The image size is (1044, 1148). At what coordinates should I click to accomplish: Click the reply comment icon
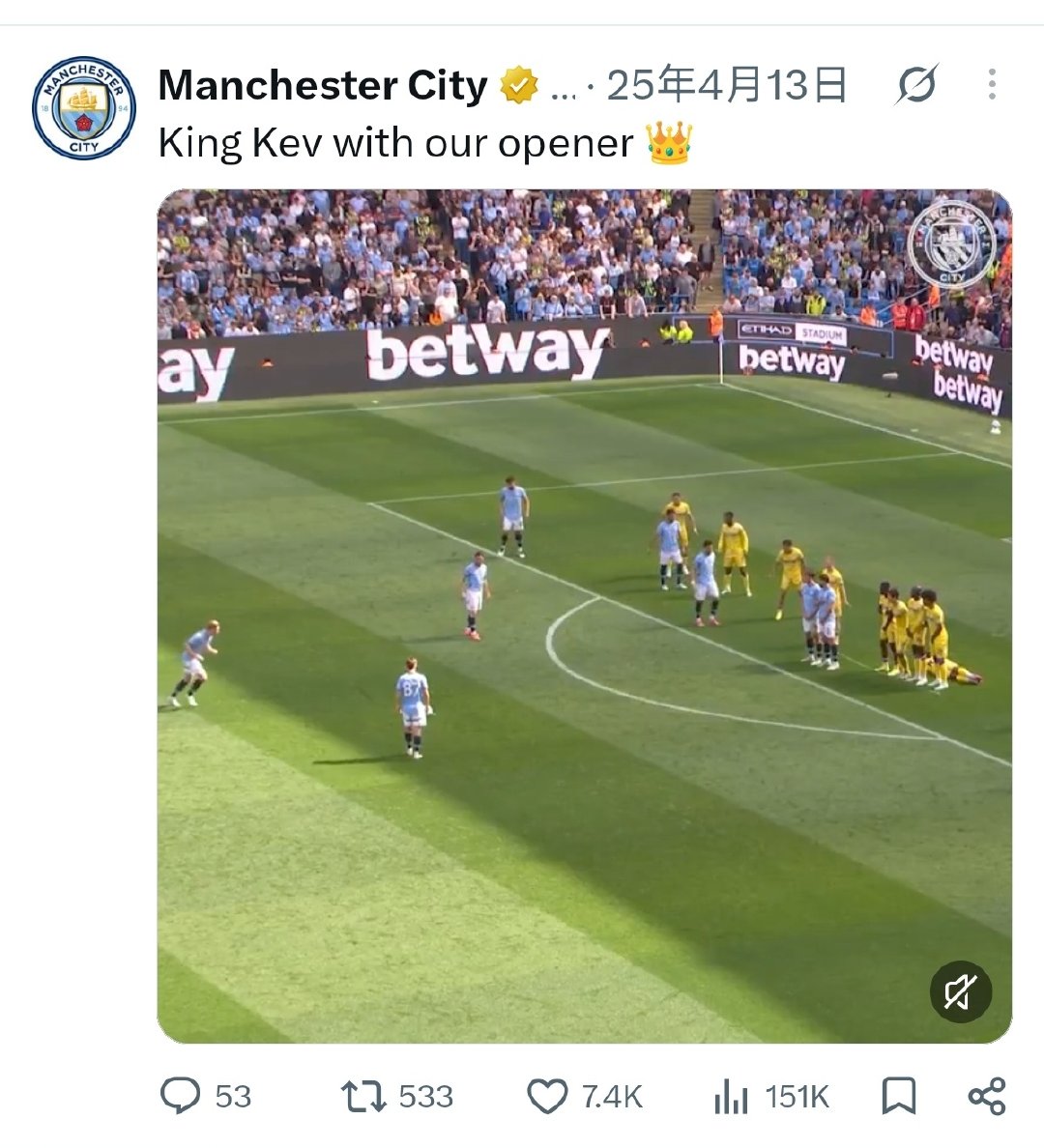tap(180, 1096)
